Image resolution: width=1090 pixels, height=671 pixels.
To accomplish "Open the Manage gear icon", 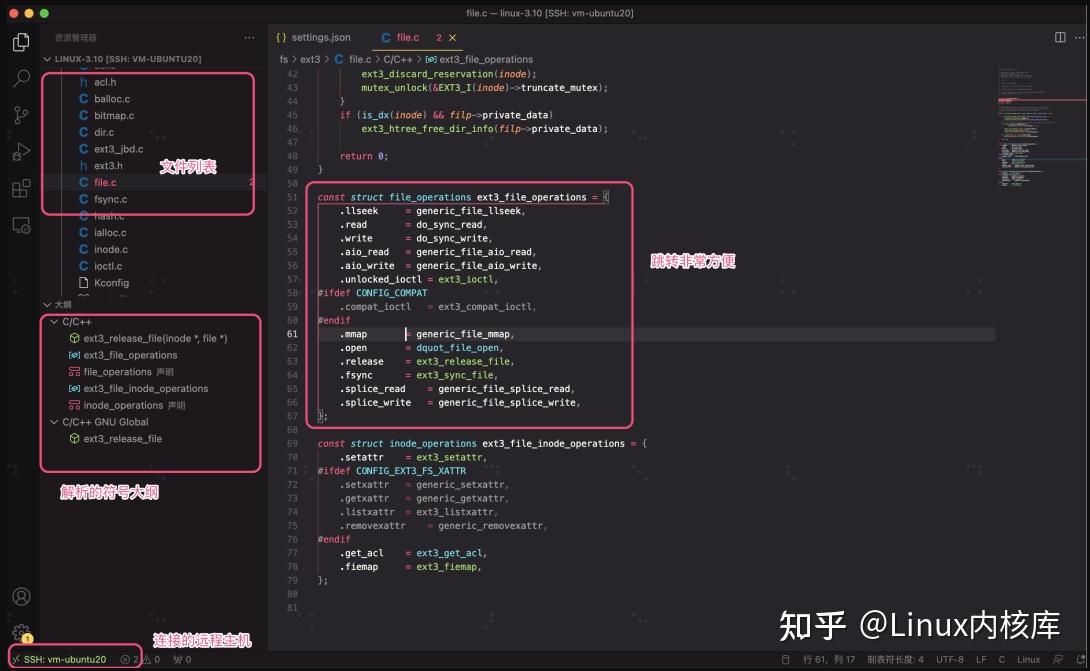I will point(21,633).
